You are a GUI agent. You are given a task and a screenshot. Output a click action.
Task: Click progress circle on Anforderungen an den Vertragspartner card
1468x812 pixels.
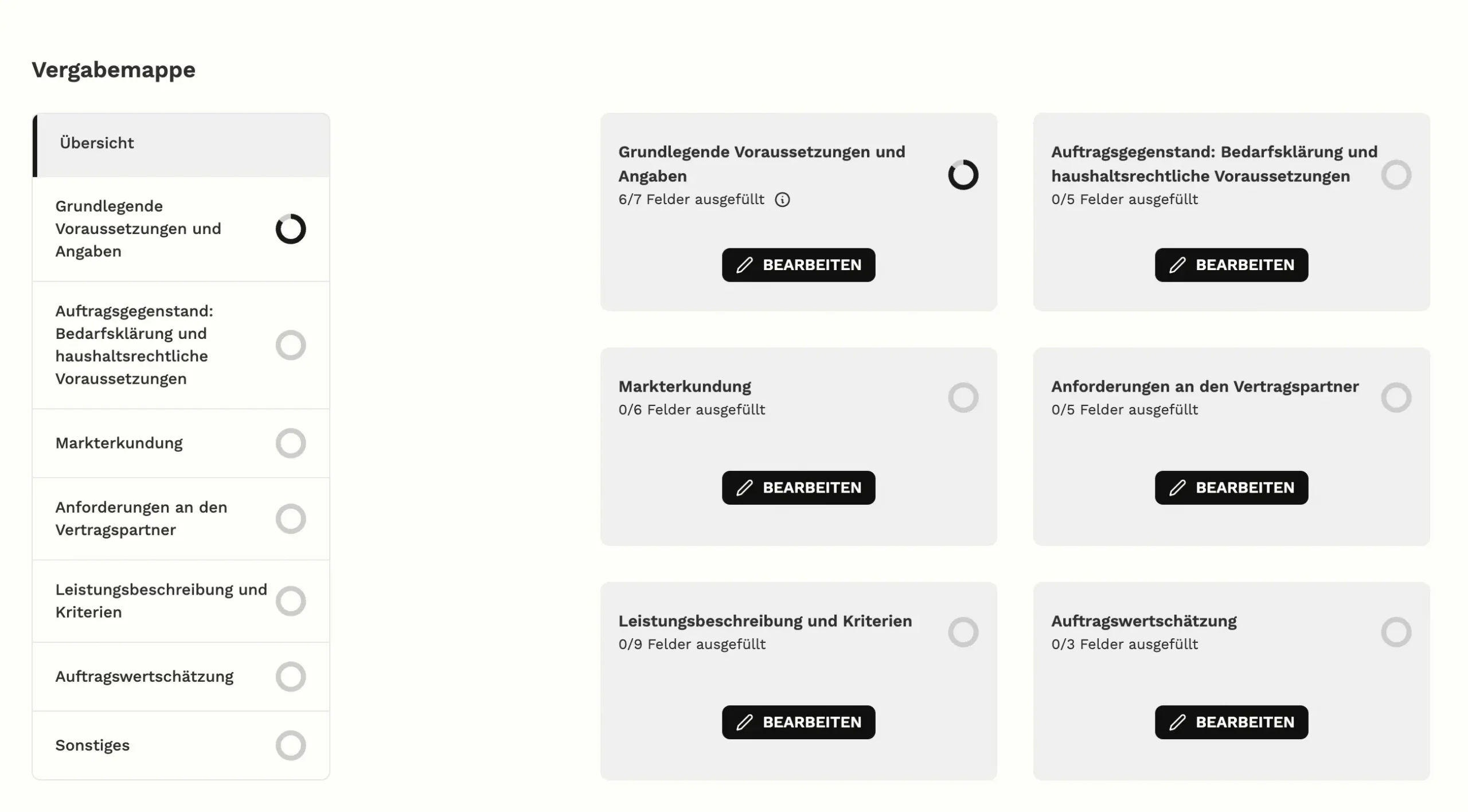(1396, 397)
